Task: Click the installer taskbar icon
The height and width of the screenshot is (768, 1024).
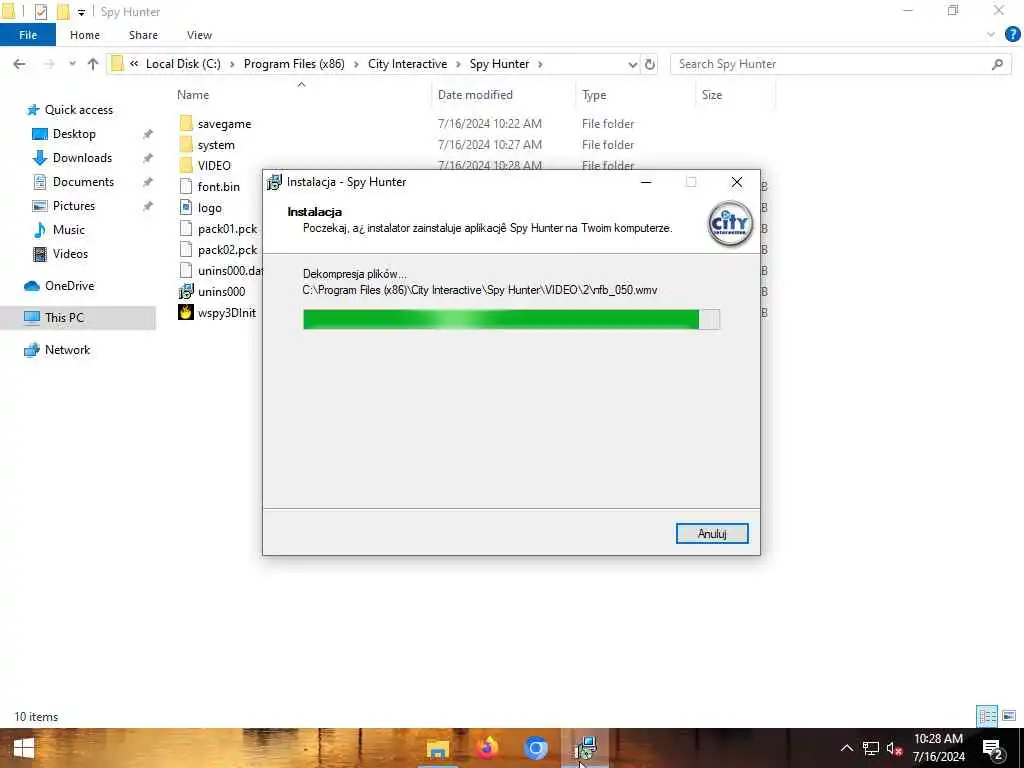Action: pos(584,748)
